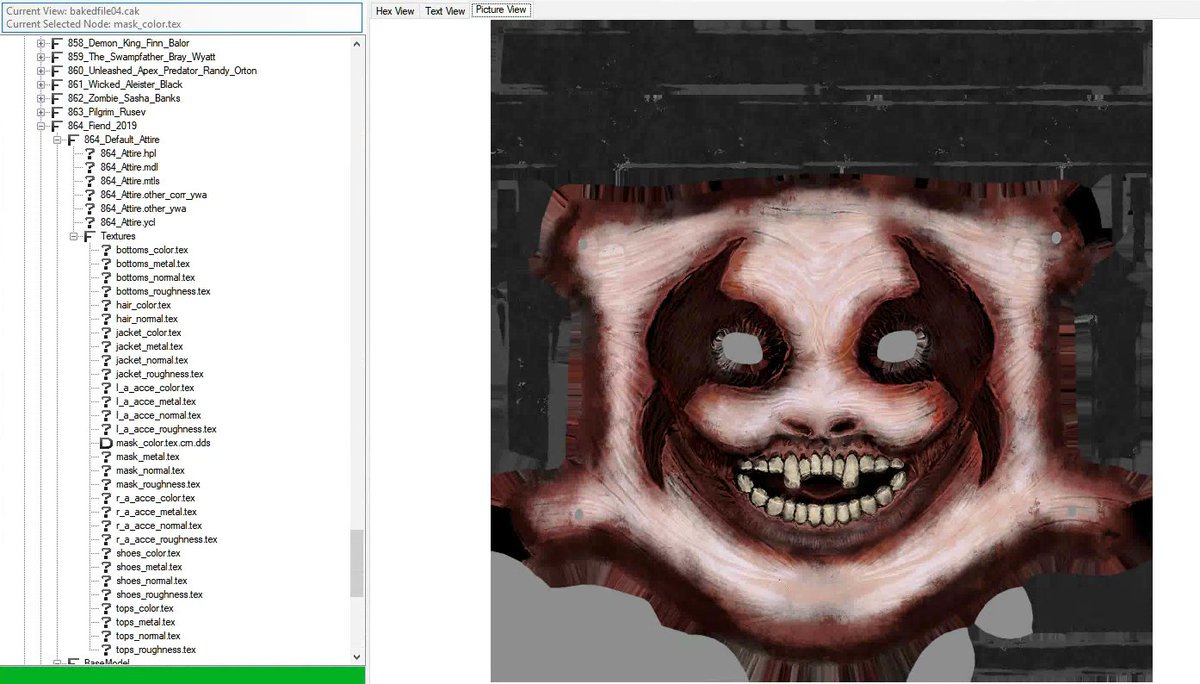
Task: Collapse the Textures folder
Action: 74,236
